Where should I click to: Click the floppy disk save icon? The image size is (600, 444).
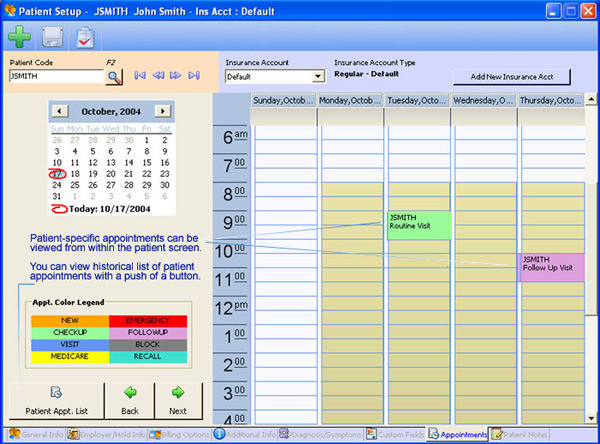[52, 37]
